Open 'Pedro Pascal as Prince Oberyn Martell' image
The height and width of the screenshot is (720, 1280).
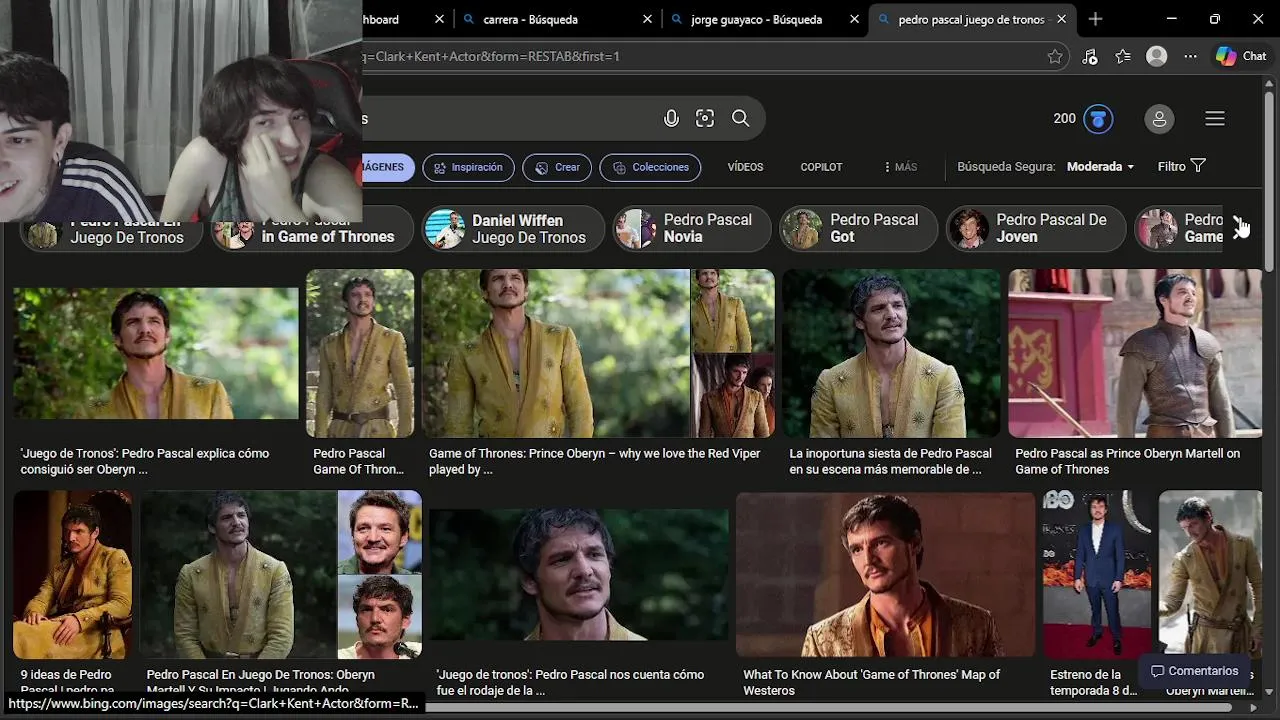1135,353
